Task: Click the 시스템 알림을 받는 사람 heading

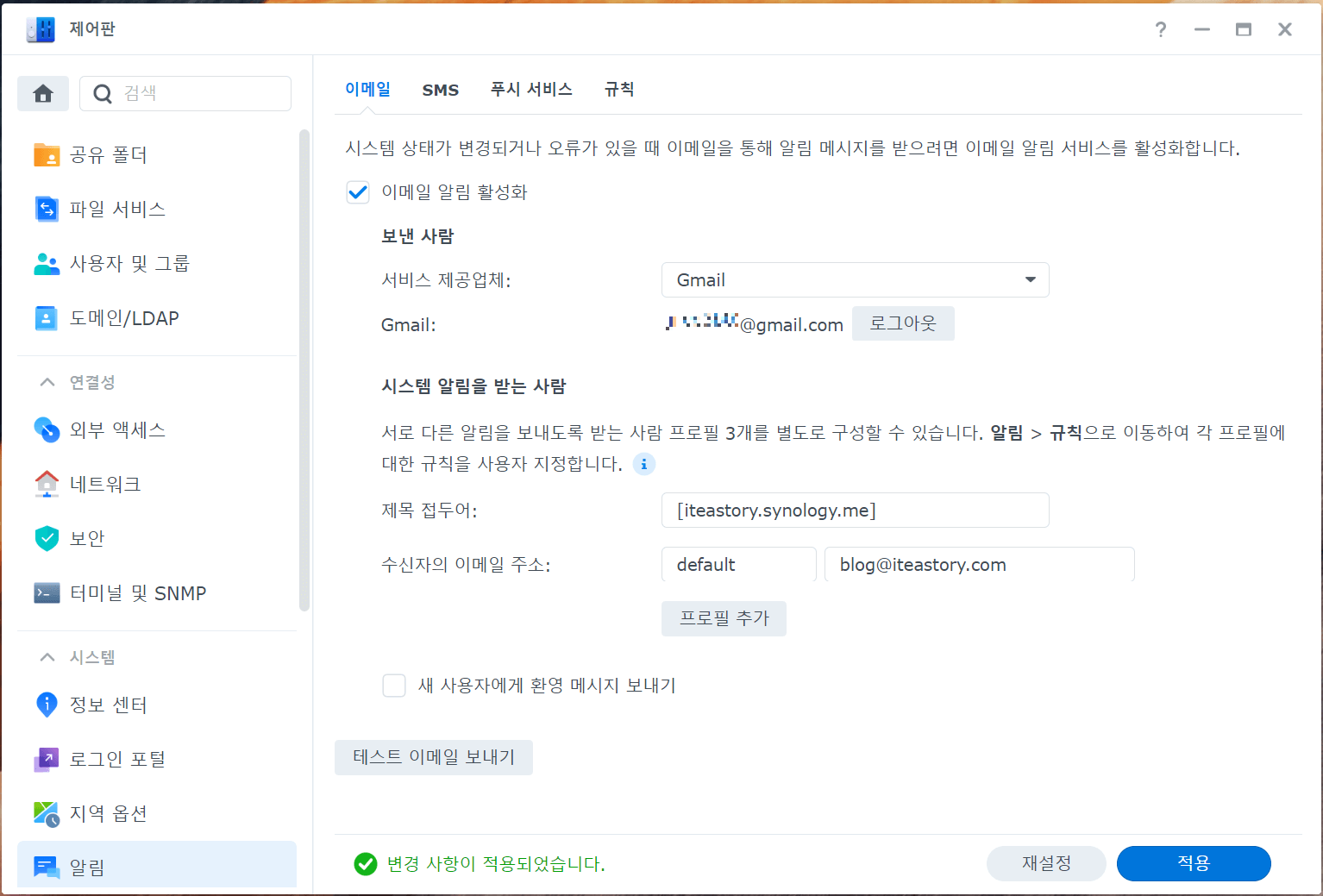Action: (x=473, y=386)
